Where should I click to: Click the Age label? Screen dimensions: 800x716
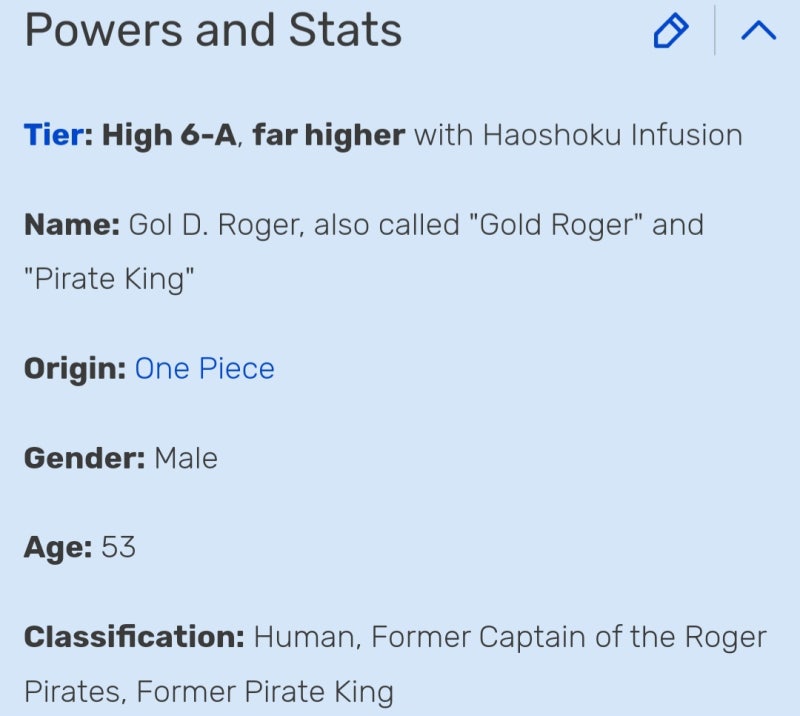click(x=58, y=547)
